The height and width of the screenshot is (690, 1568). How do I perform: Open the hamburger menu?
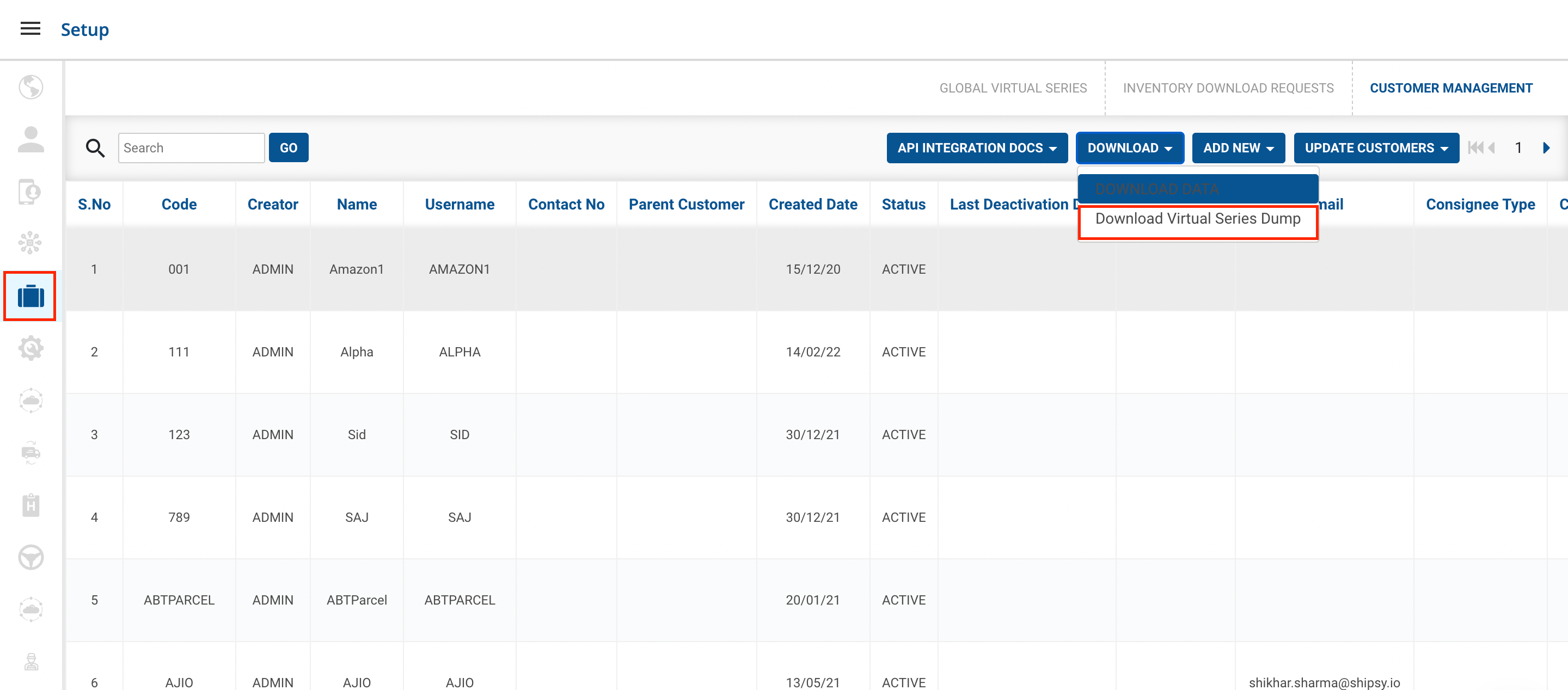[x=30, y=29]
